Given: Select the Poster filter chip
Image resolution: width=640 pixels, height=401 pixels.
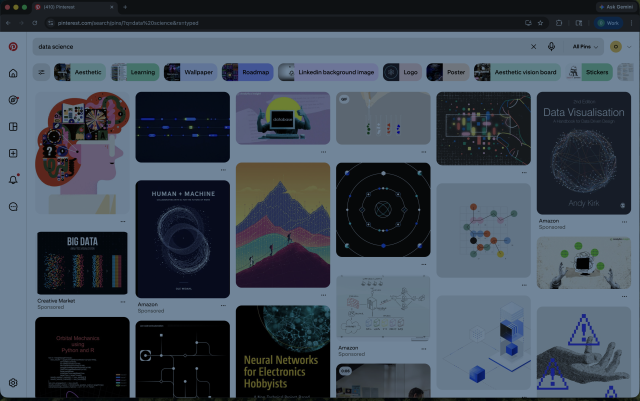Looking at the screenshot, I should coord(448,72).
